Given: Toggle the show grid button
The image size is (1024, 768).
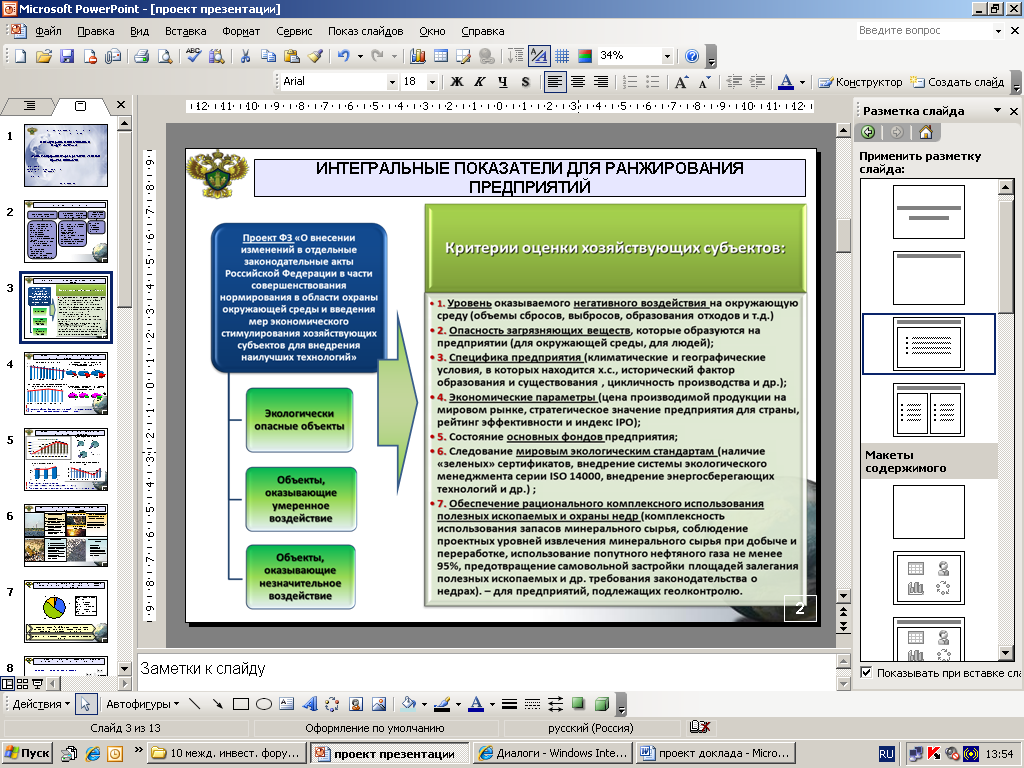Looking at the screenshot, I should click(x=562, y=56).
